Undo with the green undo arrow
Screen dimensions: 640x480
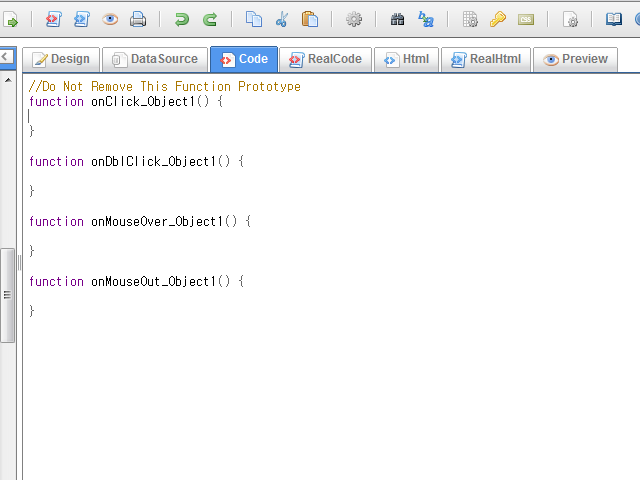tap(181, 19)
